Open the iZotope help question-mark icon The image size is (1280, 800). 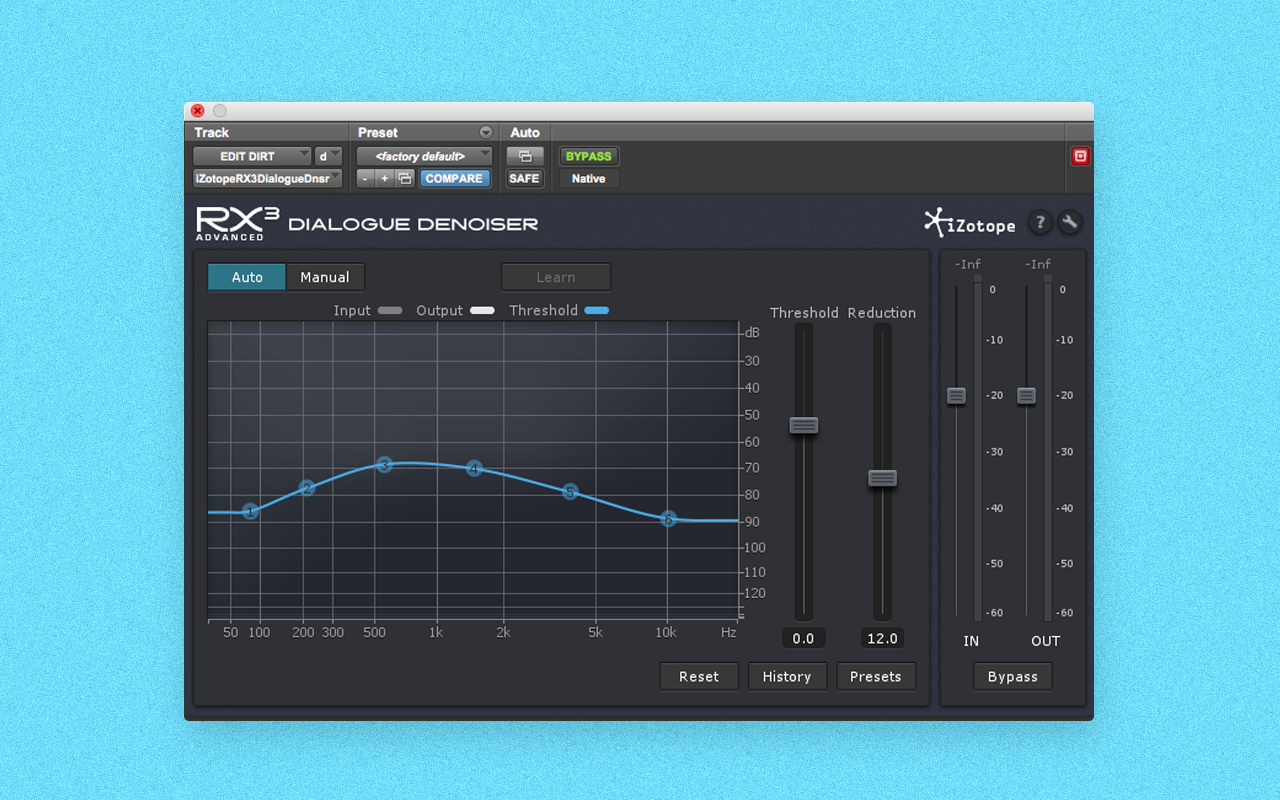[x=1040, y=223]
